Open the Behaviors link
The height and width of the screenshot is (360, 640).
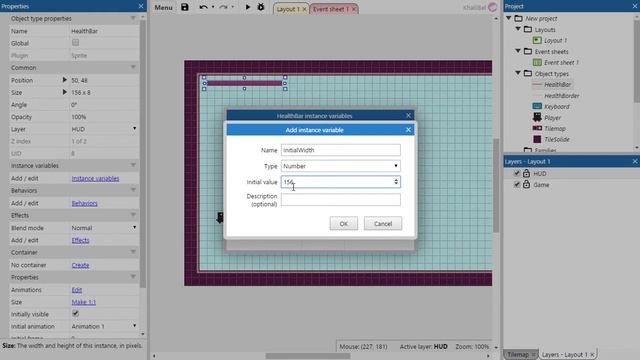click(84, 203)
